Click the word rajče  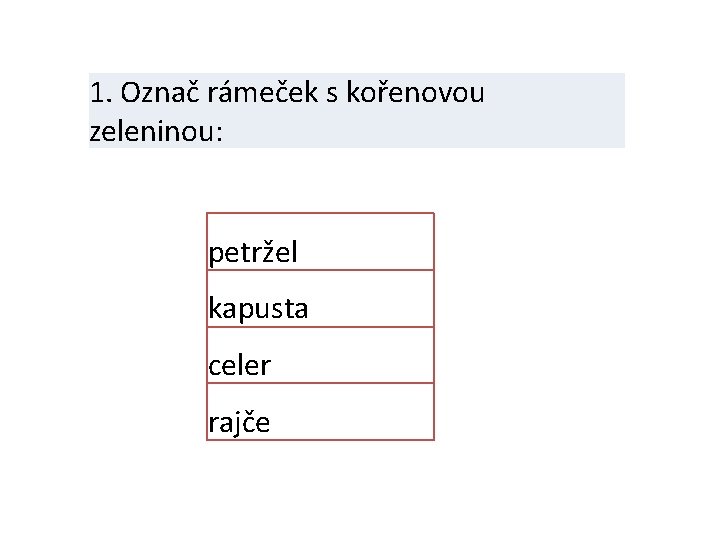pos(239,422)
